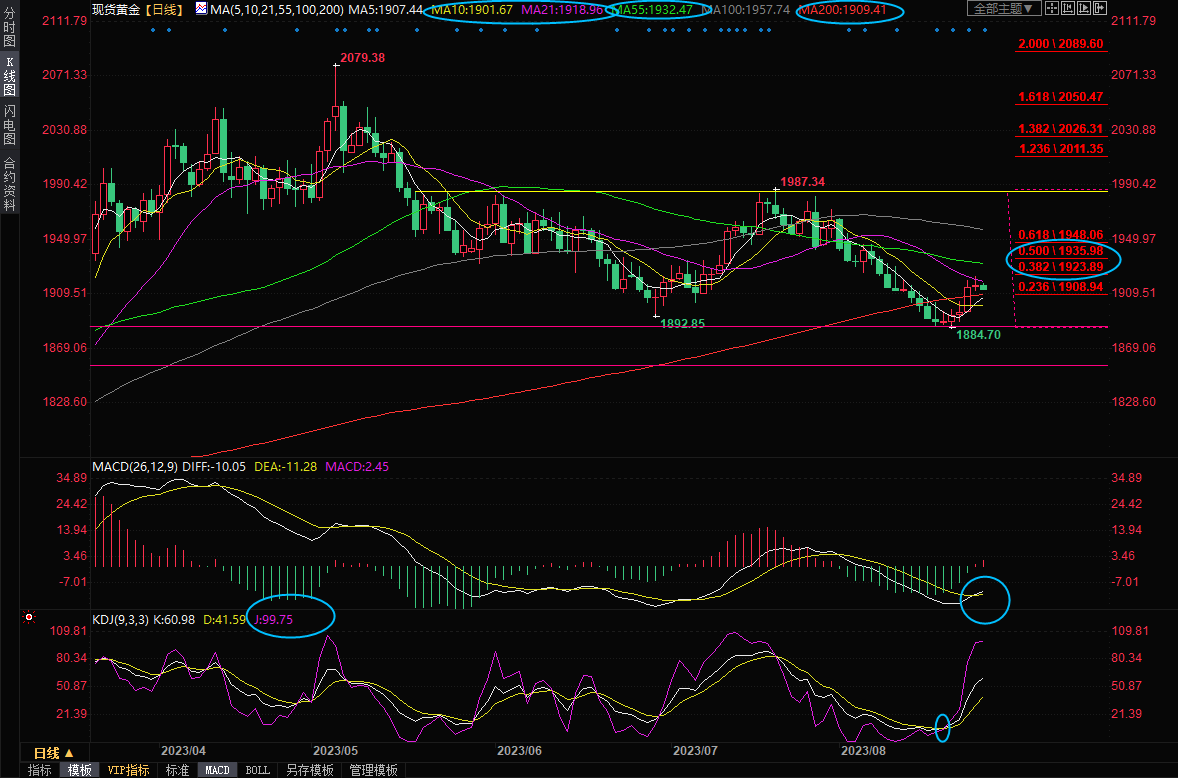This screenshot has height=778, width=1178.
Task: Switch to the 指标 tab
Action: click(40, 770)
